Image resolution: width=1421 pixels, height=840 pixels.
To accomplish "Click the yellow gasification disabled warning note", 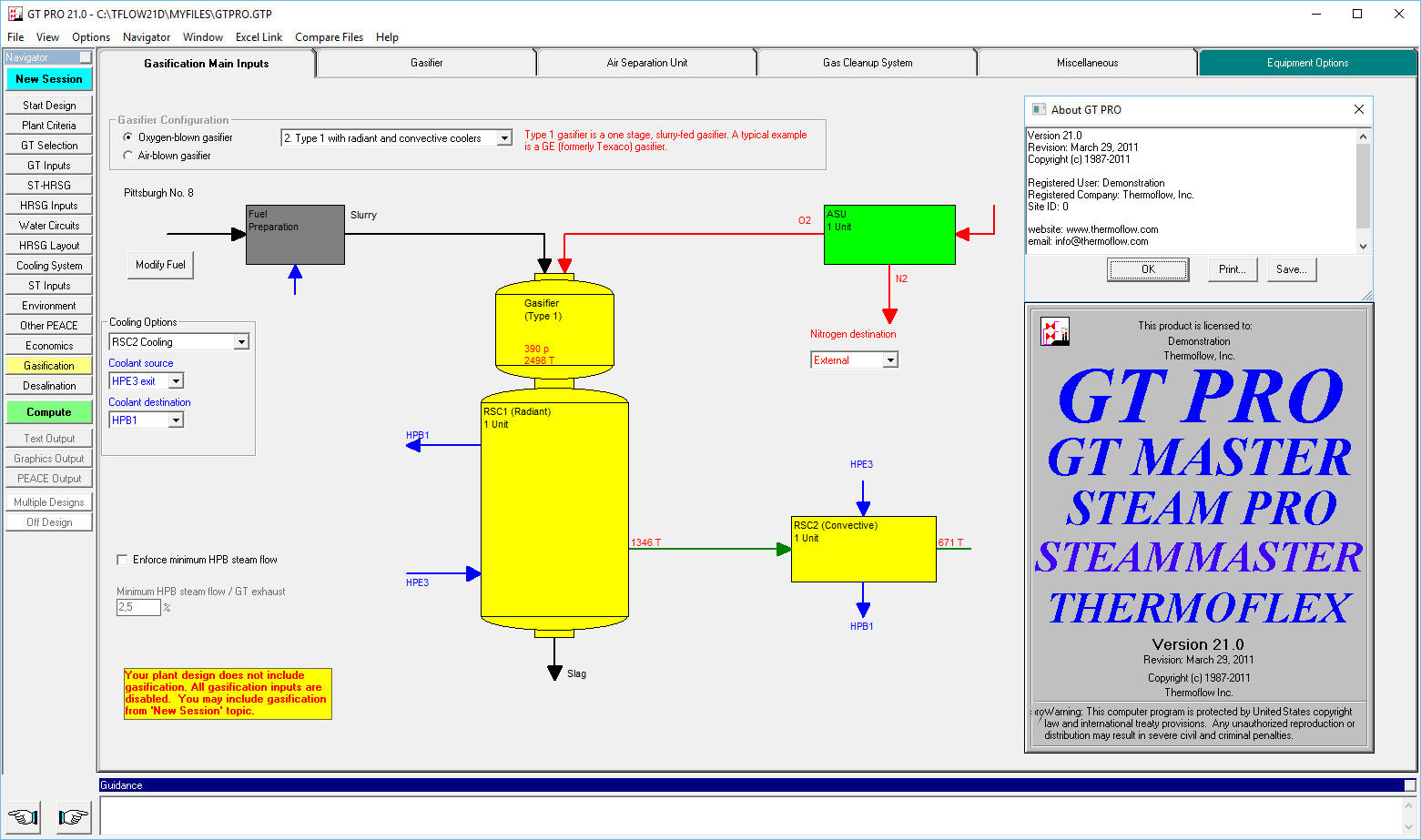I will (228, 693).
